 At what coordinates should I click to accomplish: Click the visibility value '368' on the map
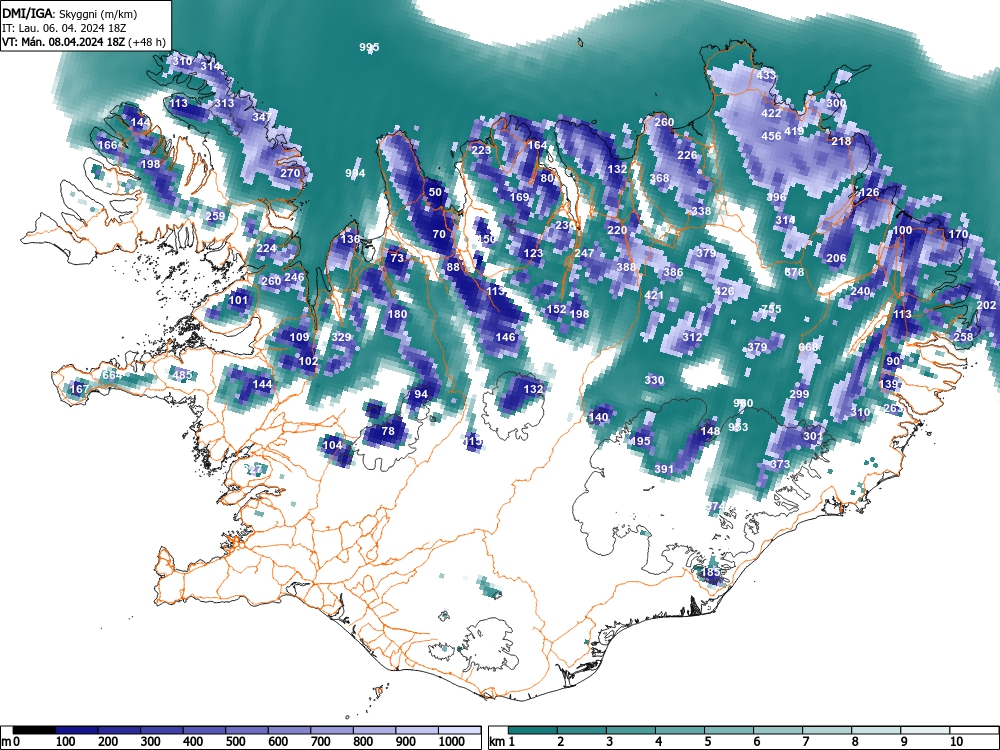[x=659, y=179]
